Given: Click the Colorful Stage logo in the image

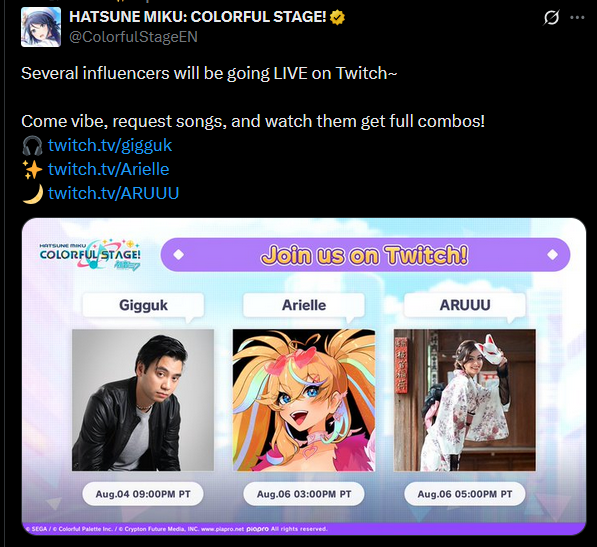Looking at the screenshot, I should click(90, 255).
